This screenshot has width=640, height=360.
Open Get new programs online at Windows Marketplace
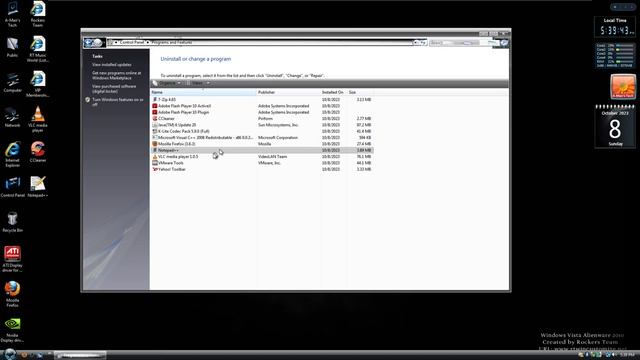tap(116, 76)
